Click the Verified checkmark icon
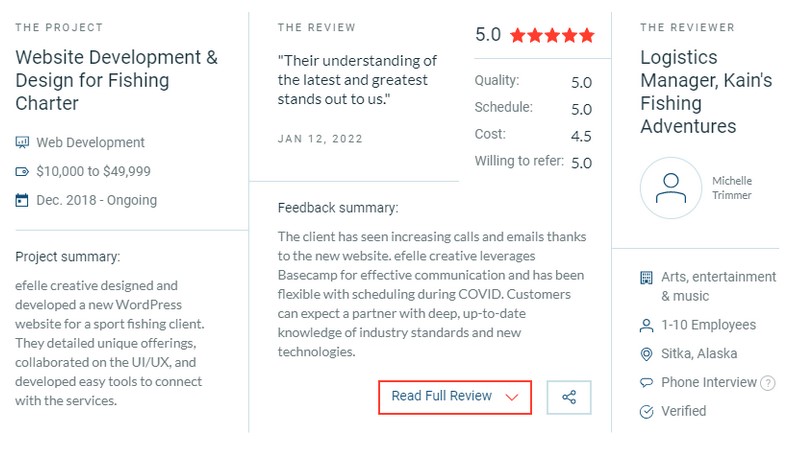Viewport: 797px width, 453px height. 646,411
